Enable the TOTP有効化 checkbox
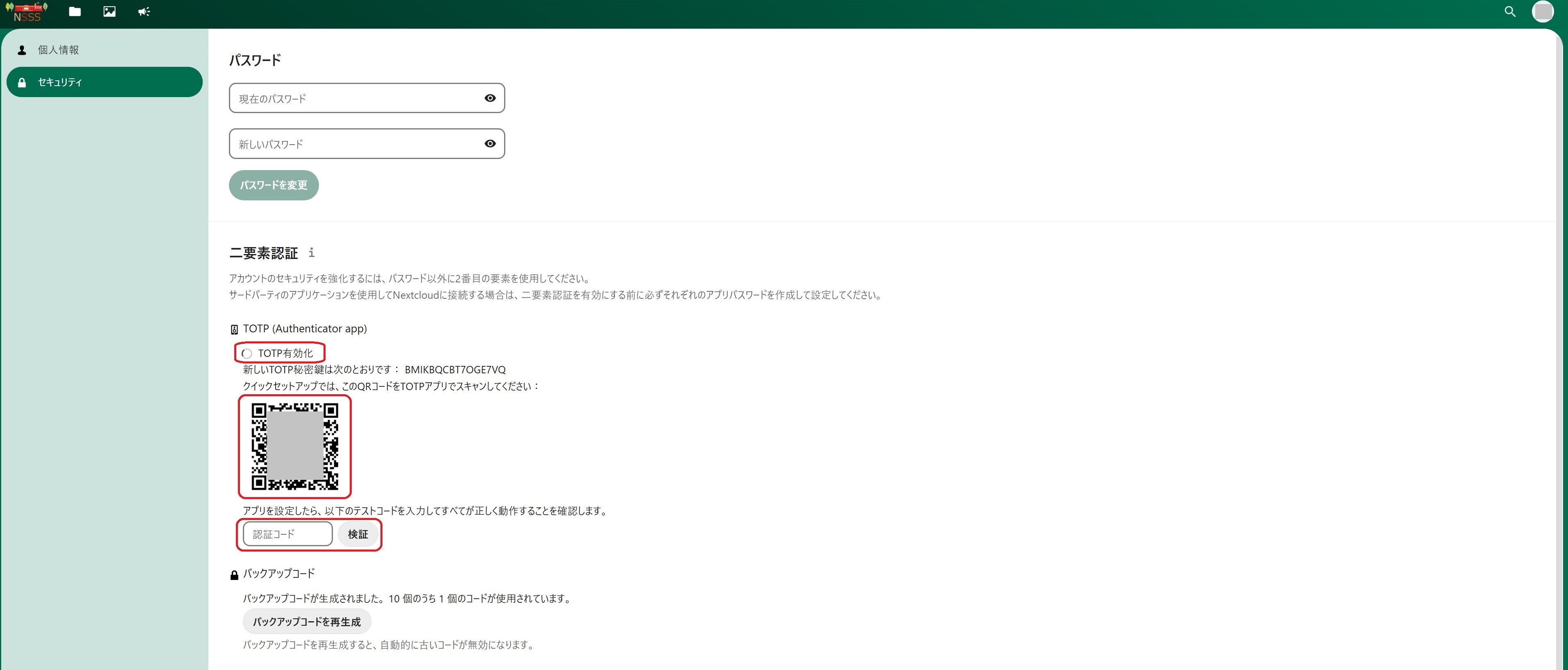 [247, 353]
